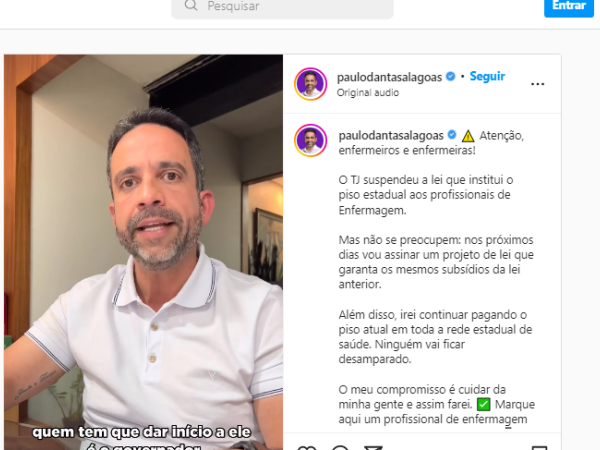Viewport: 600px width, 450px height.
Task: Open the Original audio link
Action: click(x=368, y=93)
